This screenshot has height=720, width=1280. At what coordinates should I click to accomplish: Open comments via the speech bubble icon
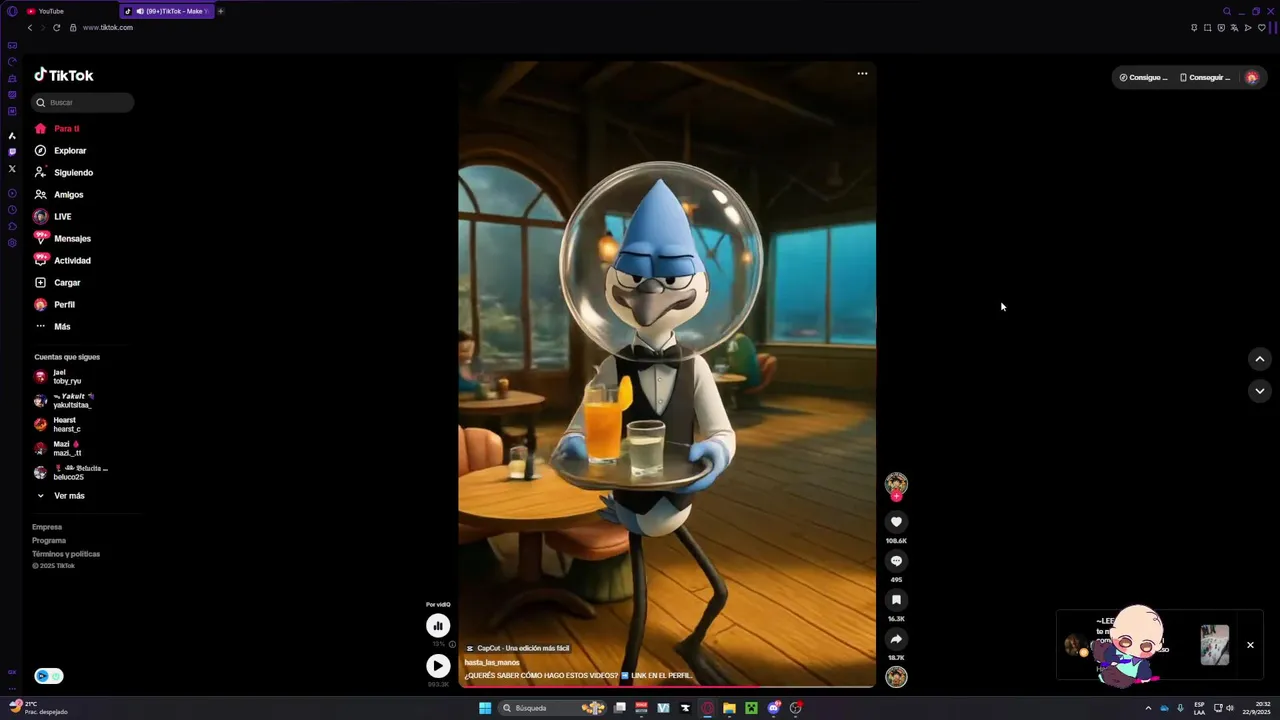click(896, 561)
